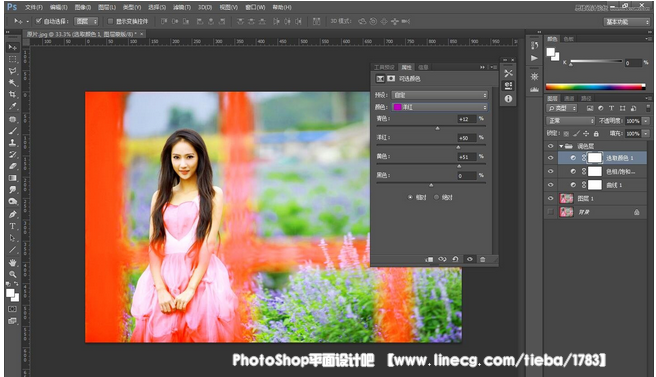
Task: Hide the 曲线 1 layer
Action: 551,185
